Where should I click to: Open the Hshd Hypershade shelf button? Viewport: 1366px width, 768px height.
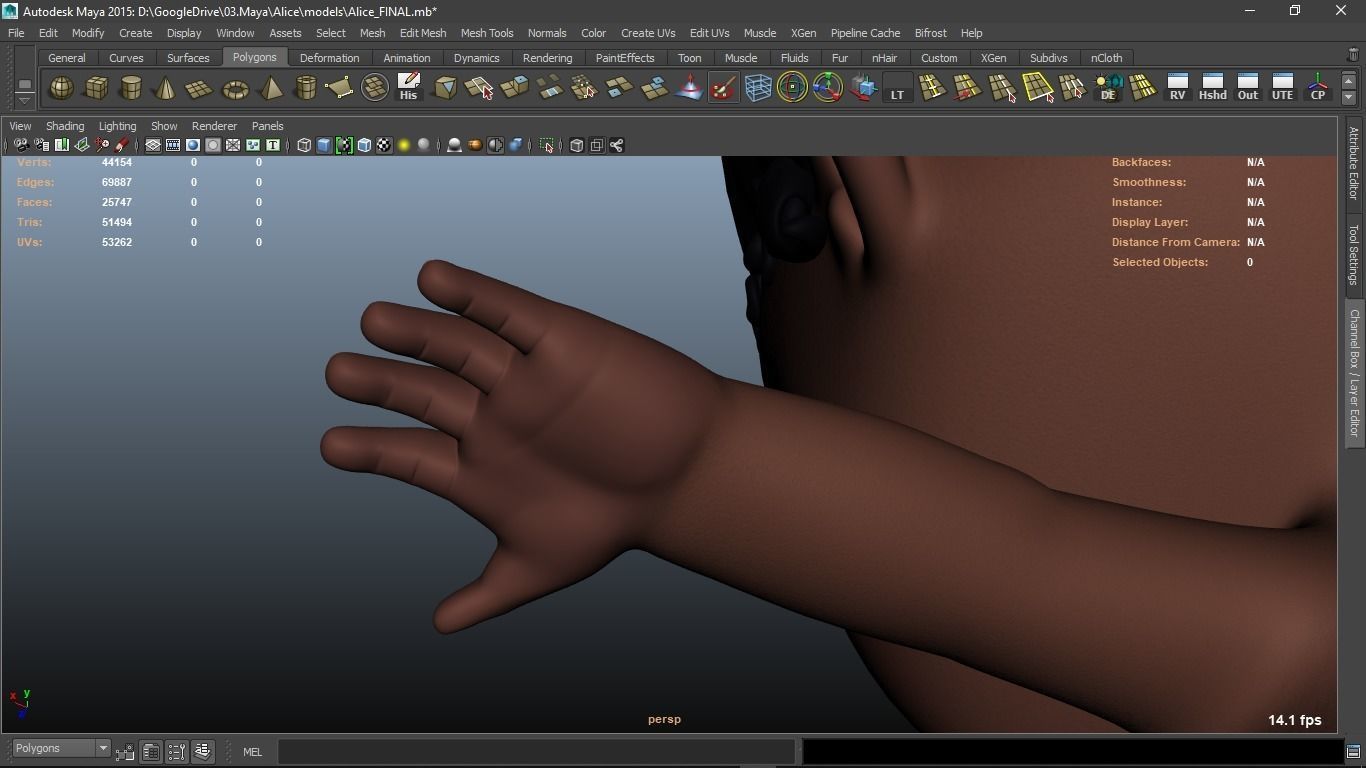tap(1212, 88)
